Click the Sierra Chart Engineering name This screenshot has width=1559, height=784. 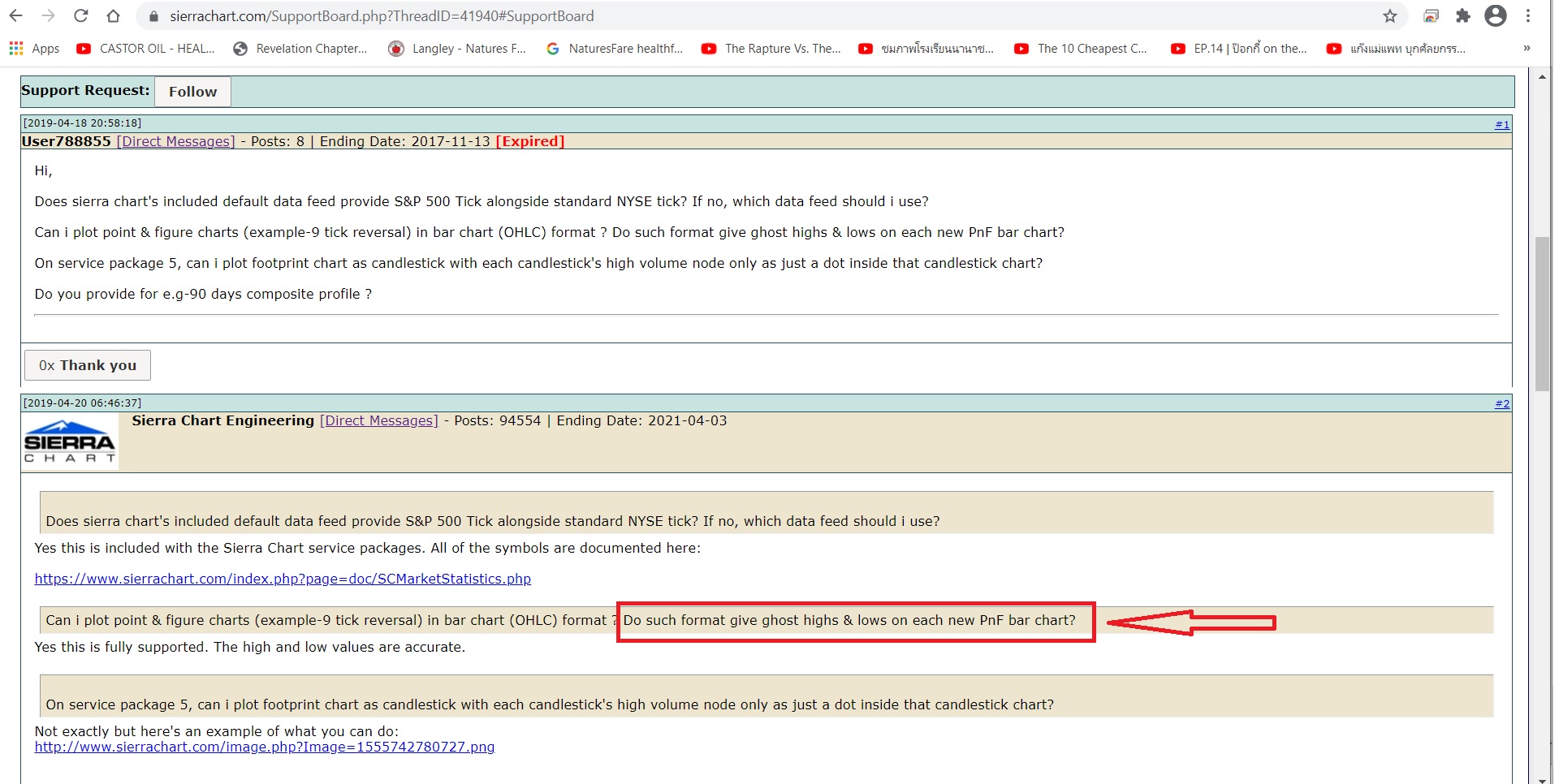(x=223, y=420)
